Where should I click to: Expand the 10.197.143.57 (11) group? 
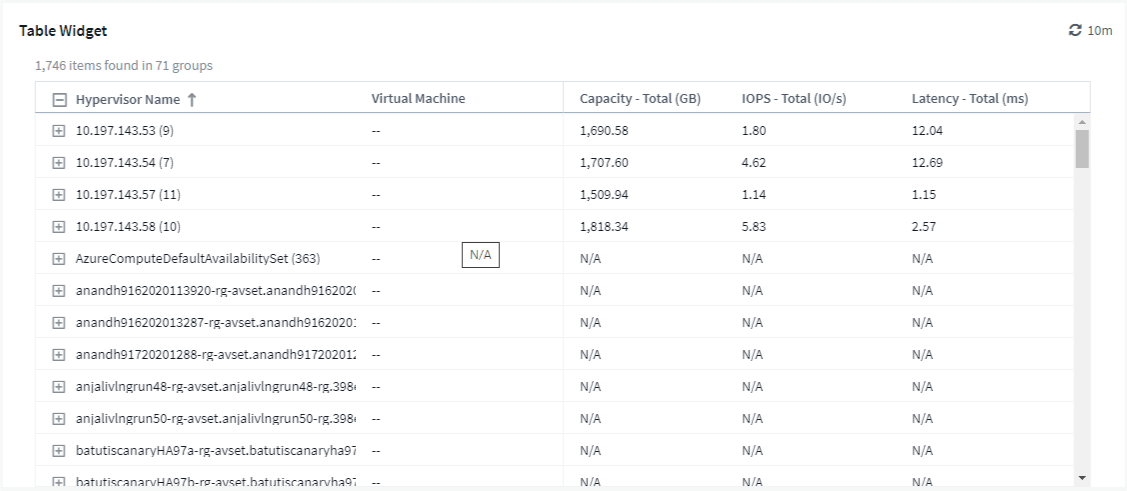point(59,194)
